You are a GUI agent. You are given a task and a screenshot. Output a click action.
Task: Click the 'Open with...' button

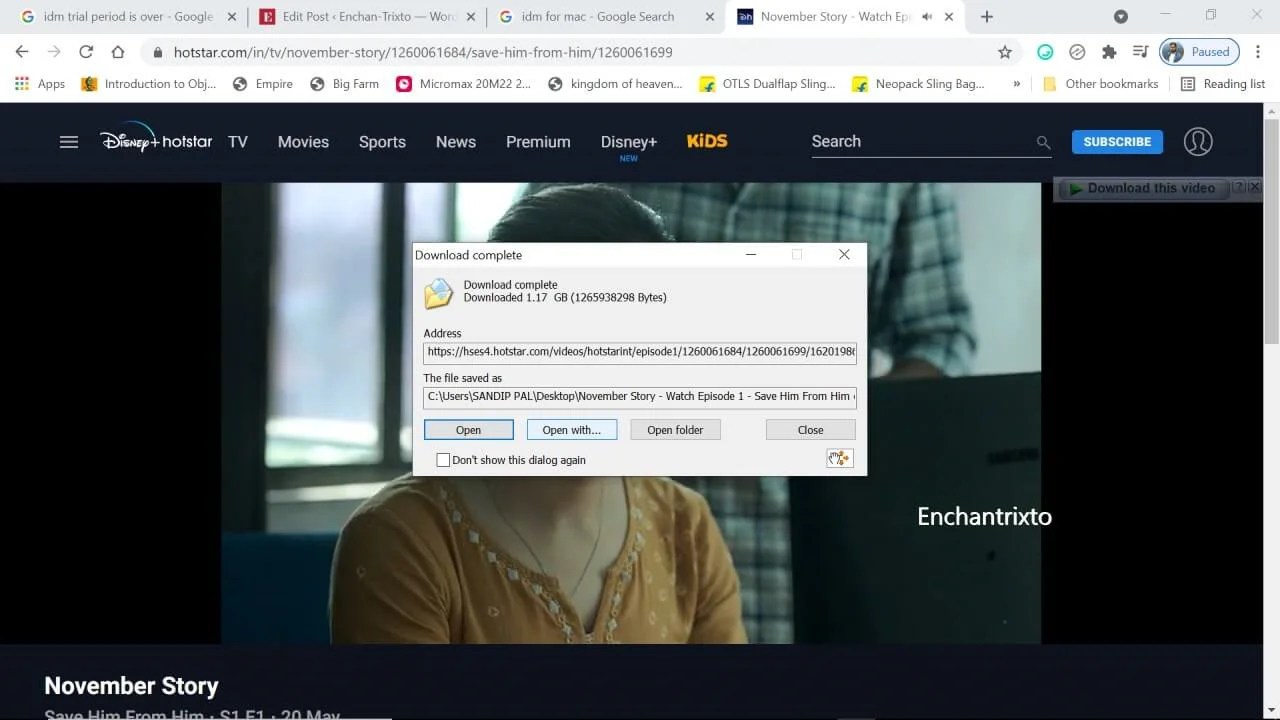(x=571, y=430)
